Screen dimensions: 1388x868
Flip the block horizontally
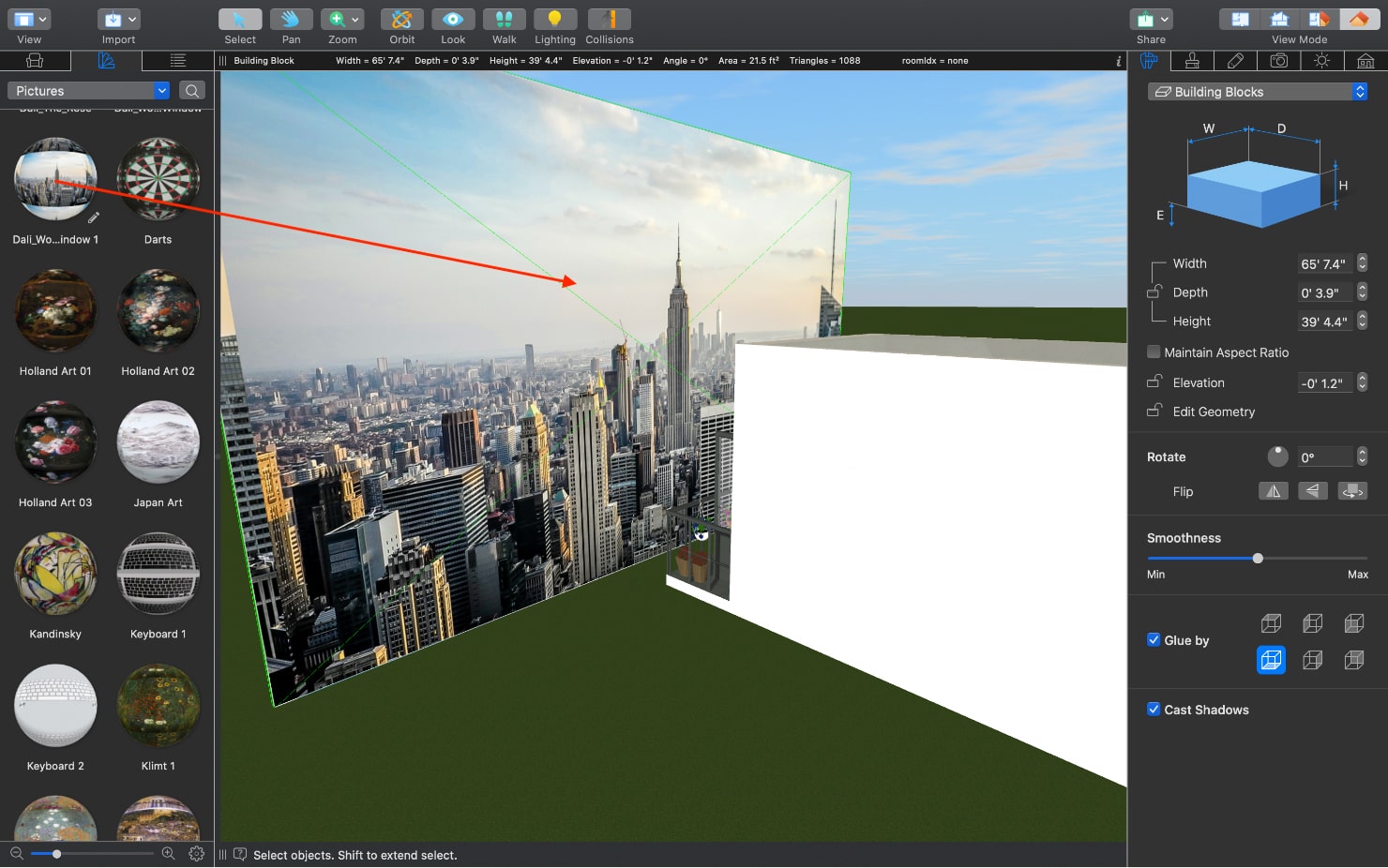click(x=1273, y=490)
